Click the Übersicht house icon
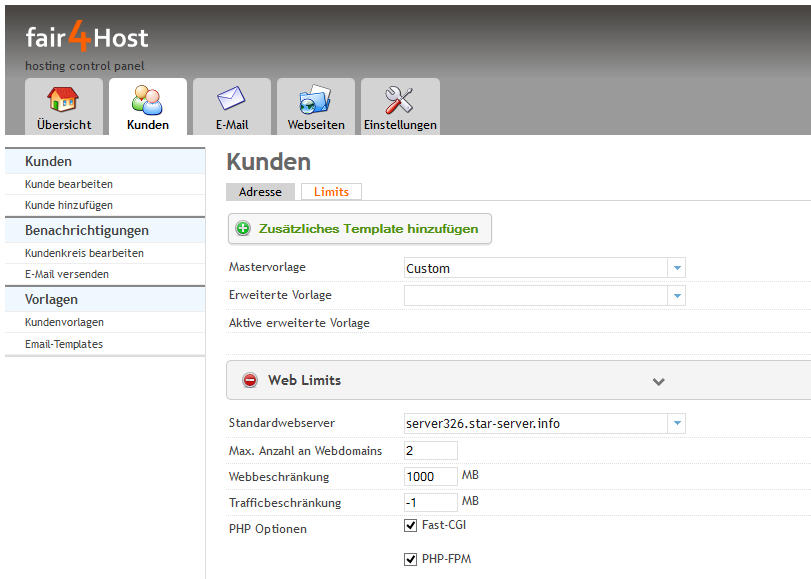This screenshot has width=811, height=579. [x=63, y=100]
